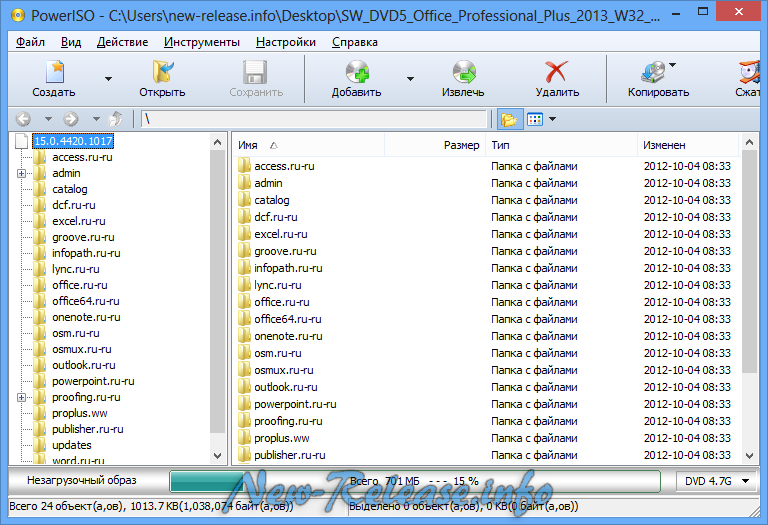768x525 pixels.
Task: Select office64.ru-ru in the folder tree
Action: pos(86,301)
